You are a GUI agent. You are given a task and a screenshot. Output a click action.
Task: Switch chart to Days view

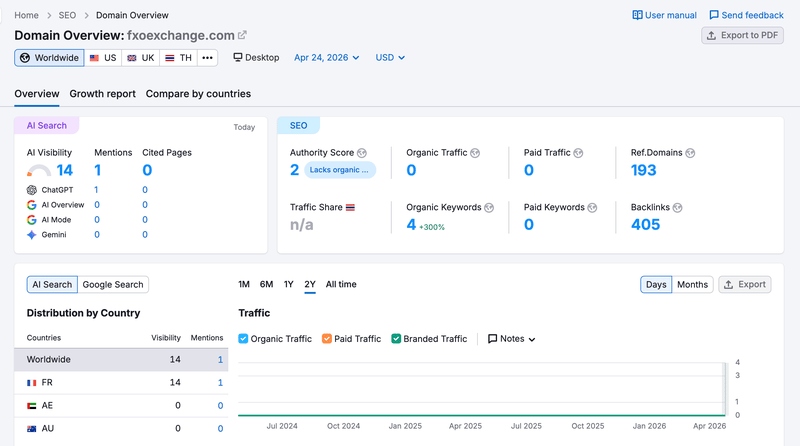pos(656,285)
